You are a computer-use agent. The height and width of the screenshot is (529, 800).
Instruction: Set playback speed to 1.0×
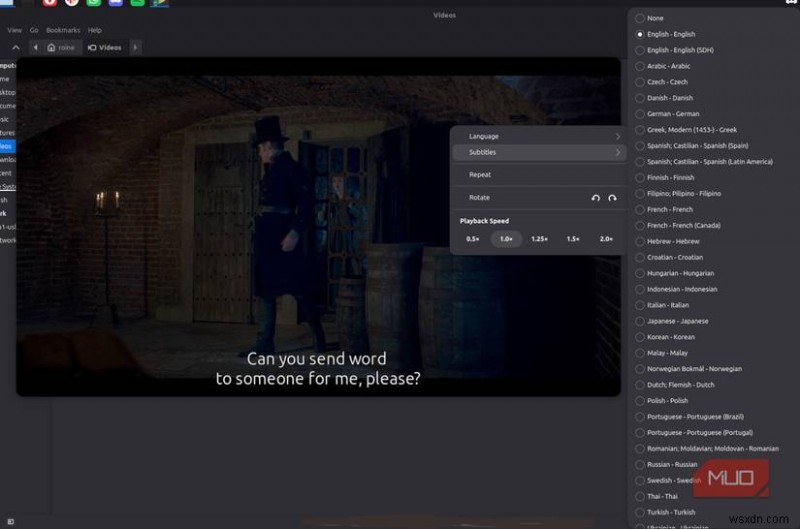coord(506,239)
